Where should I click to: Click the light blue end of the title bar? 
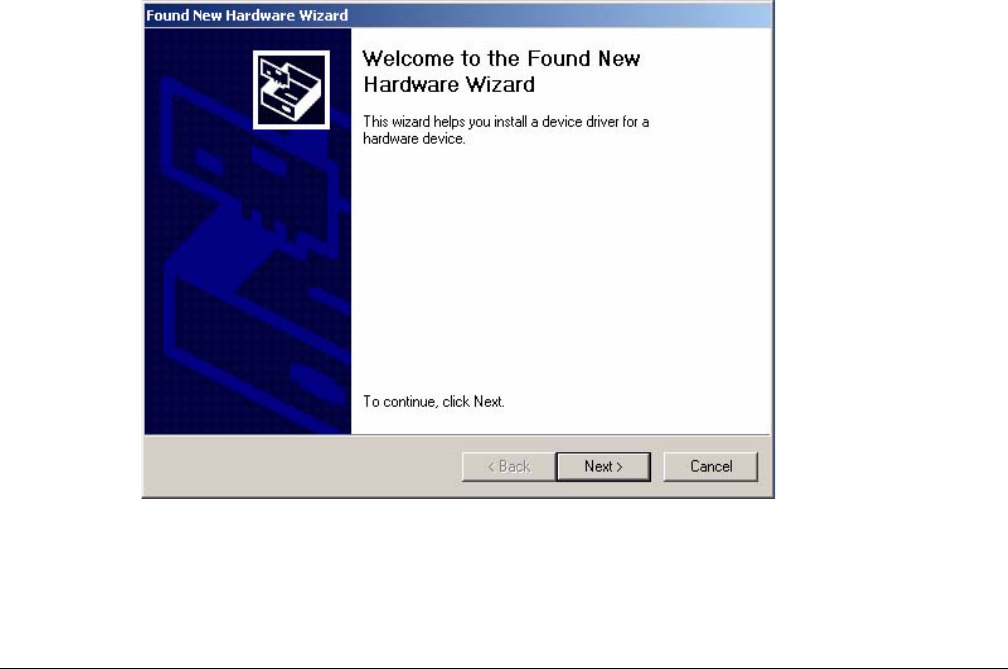[720, 15]
